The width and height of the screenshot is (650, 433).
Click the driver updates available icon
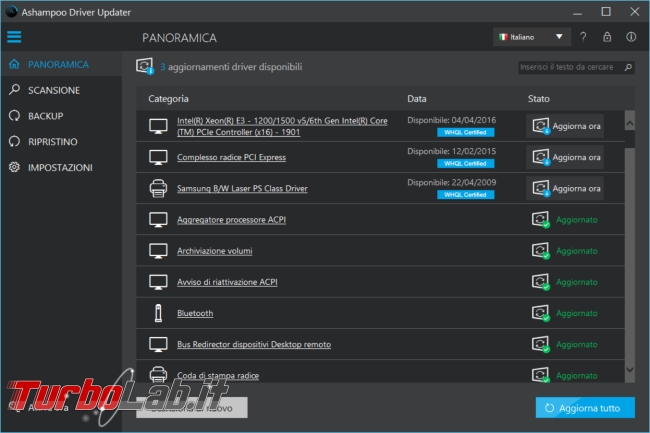[145, 66]
